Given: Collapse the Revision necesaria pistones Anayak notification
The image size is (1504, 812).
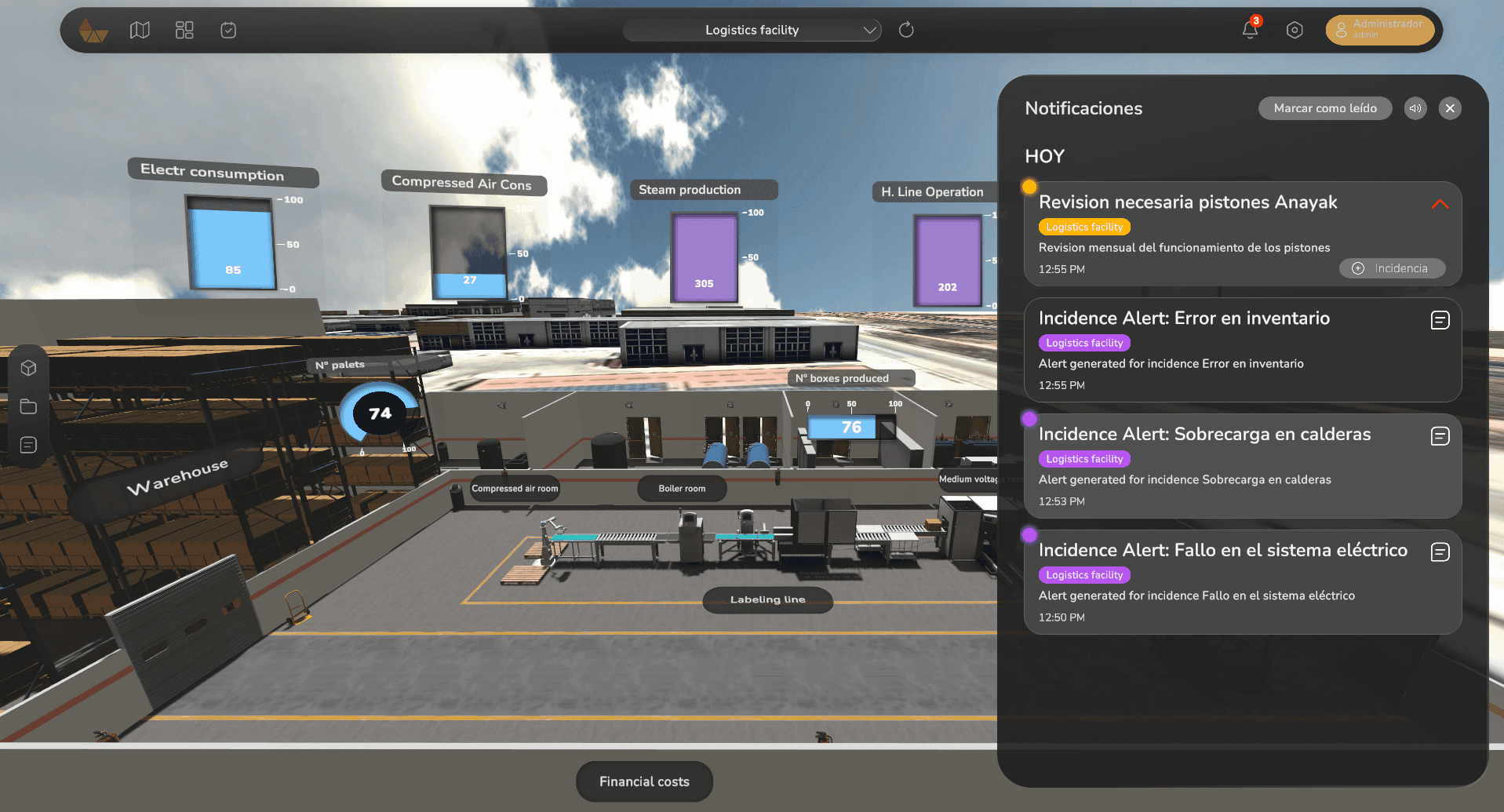Looking at the screenshot, I should (1440, 204).
